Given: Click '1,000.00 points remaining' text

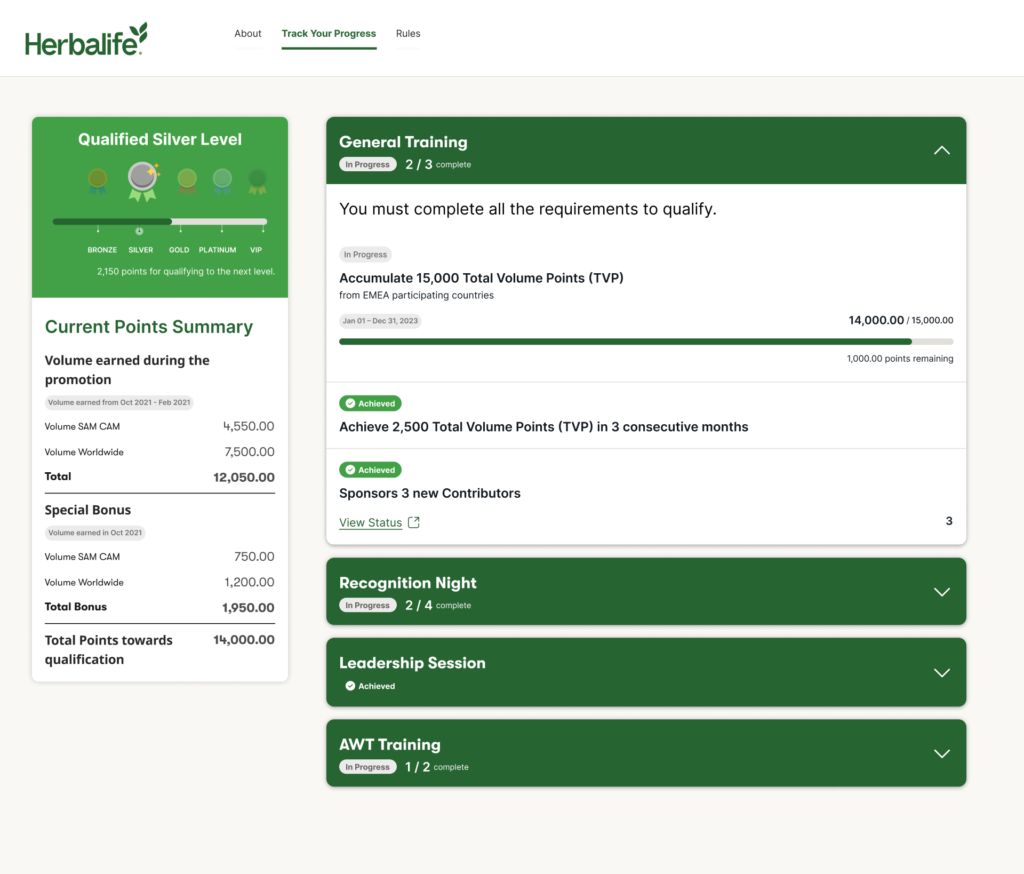Looking at the screenshot, I should [900, 359].
